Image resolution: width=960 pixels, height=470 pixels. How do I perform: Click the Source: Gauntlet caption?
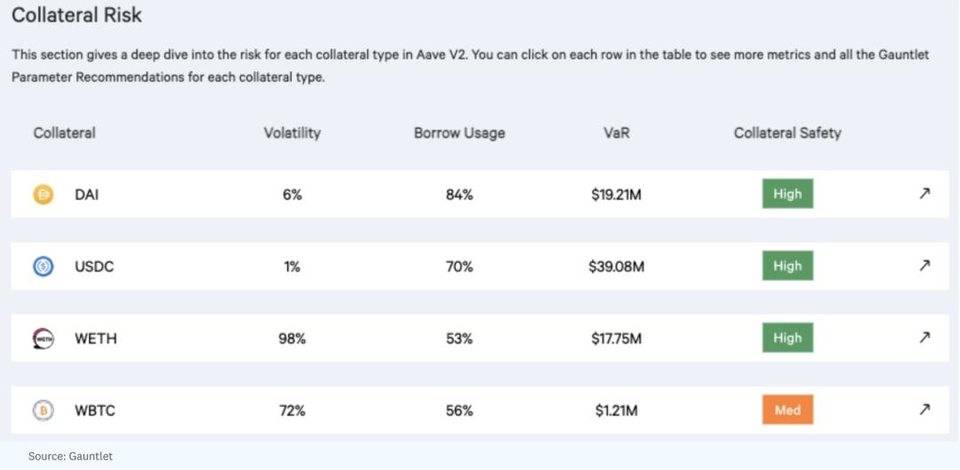70,456
